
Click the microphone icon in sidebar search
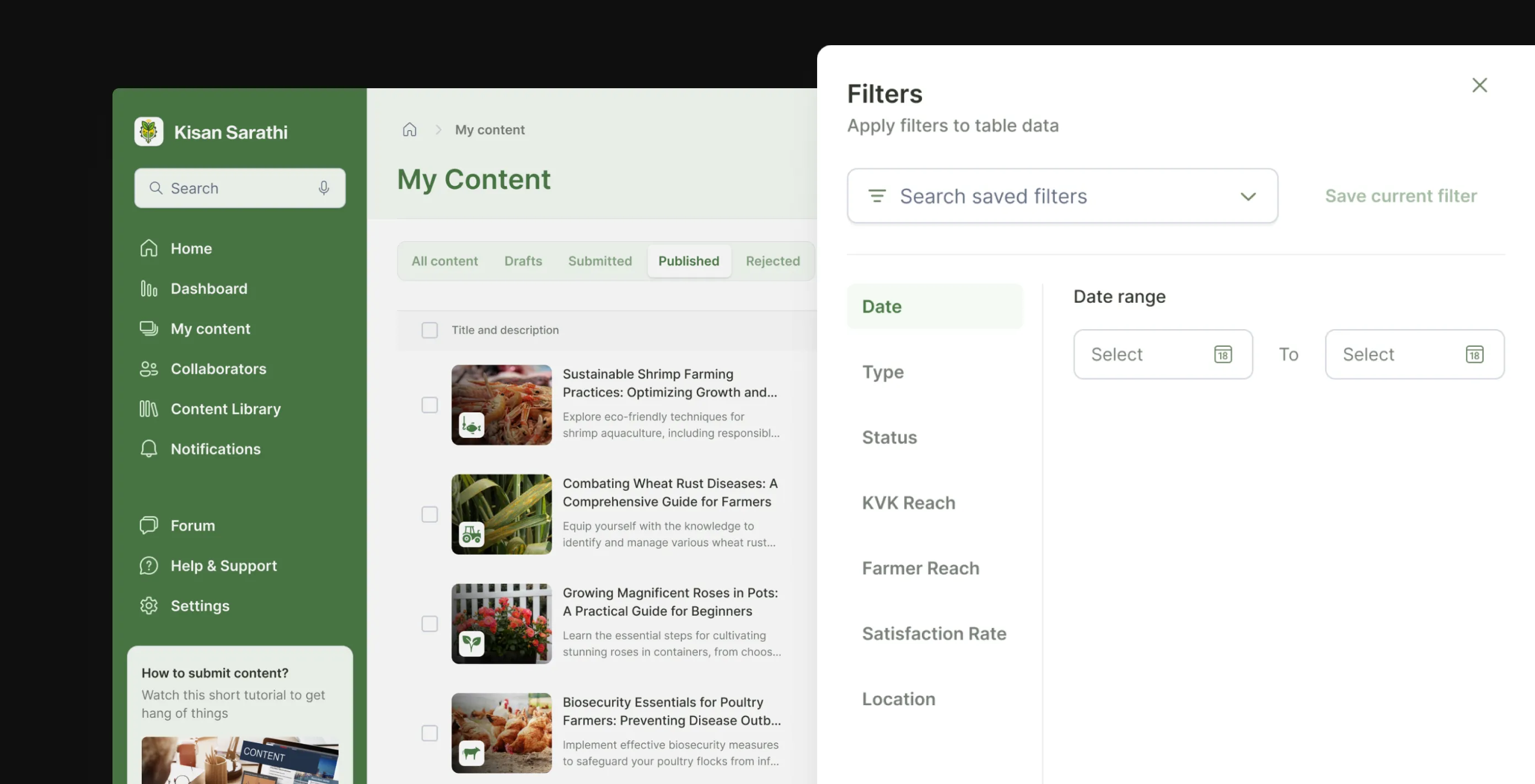point(324,188)
